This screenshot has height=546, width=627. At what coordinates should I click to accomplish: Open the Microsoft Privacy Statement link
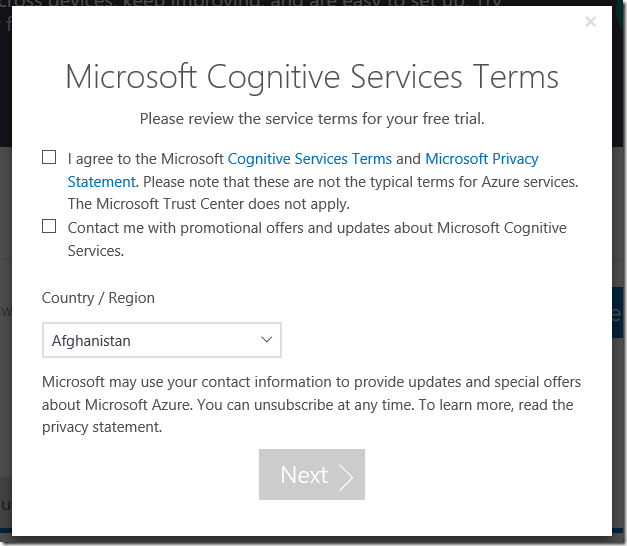[482, 158]
